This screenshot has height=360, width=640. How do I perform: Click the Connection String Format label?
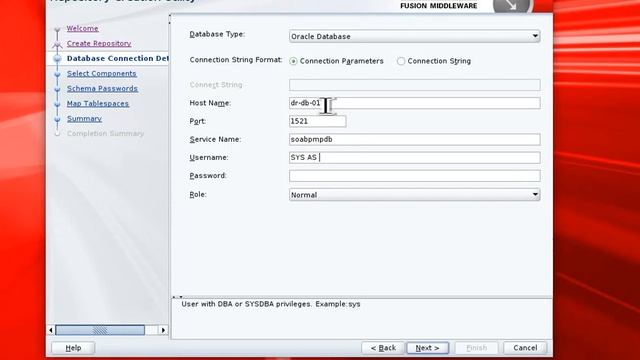point(236,60)
